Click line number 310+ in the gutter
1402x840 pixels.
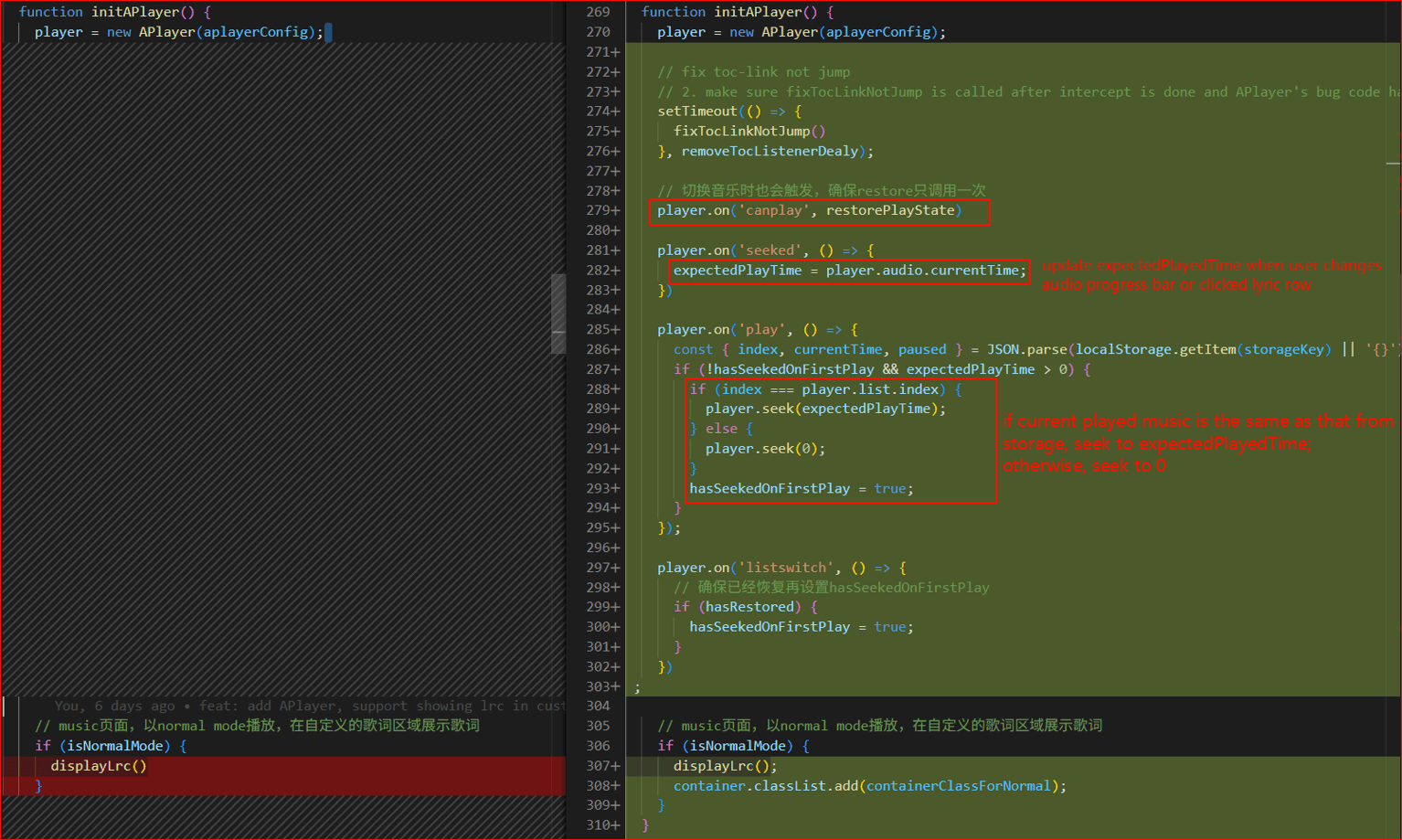(603, 826)
